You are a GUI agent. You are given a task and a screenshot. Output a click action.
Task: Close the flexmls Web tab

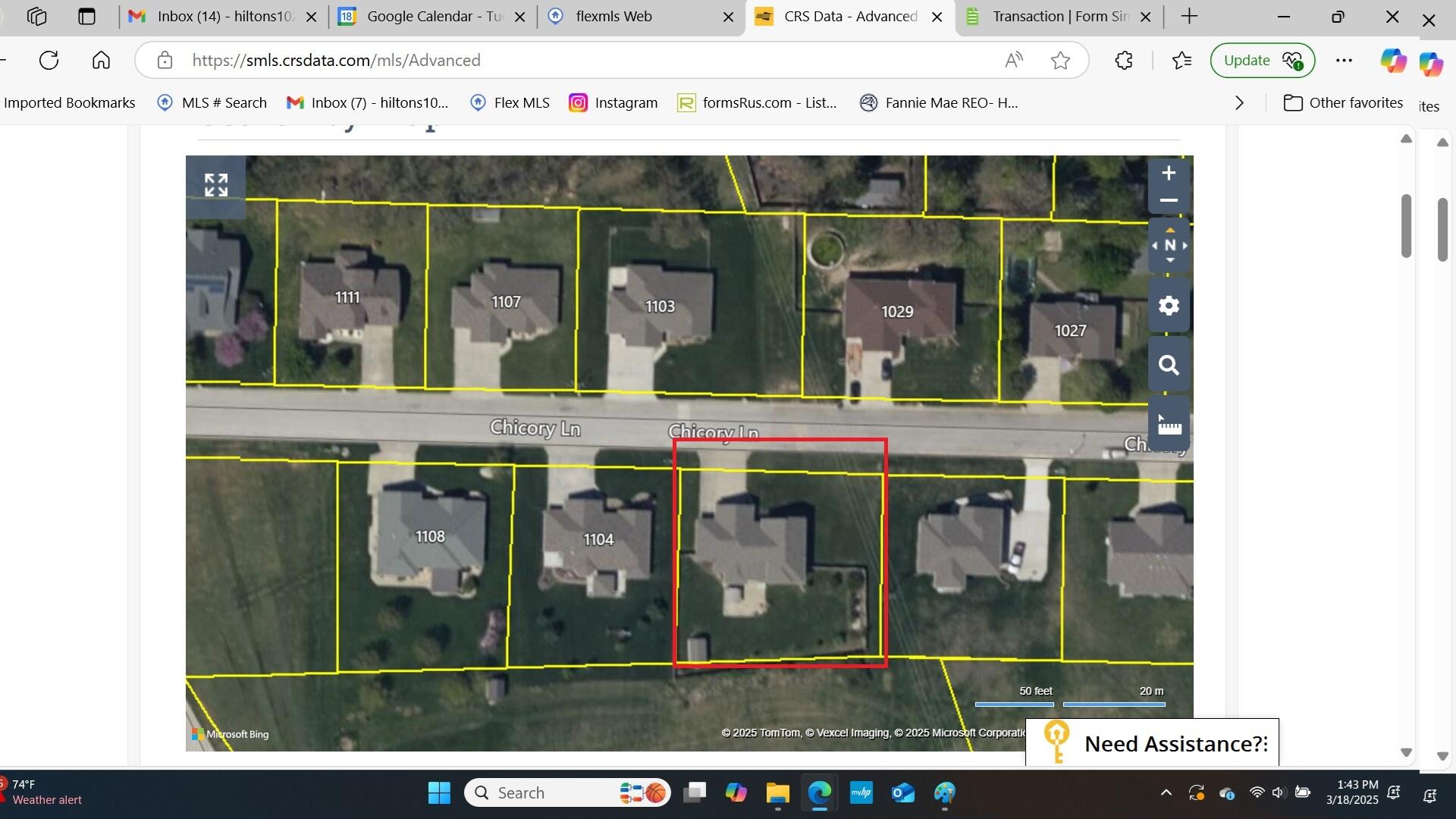point(729,17)
